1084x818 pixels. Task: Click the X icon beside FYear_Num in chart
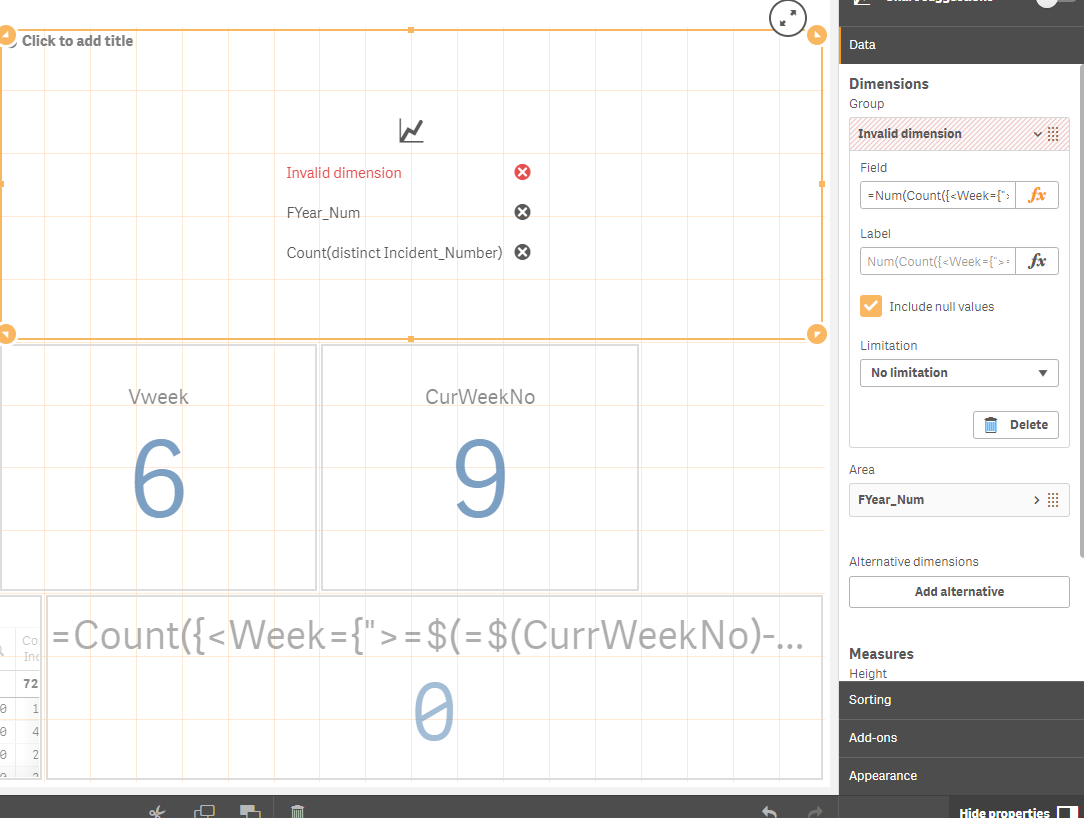[522, 212]
